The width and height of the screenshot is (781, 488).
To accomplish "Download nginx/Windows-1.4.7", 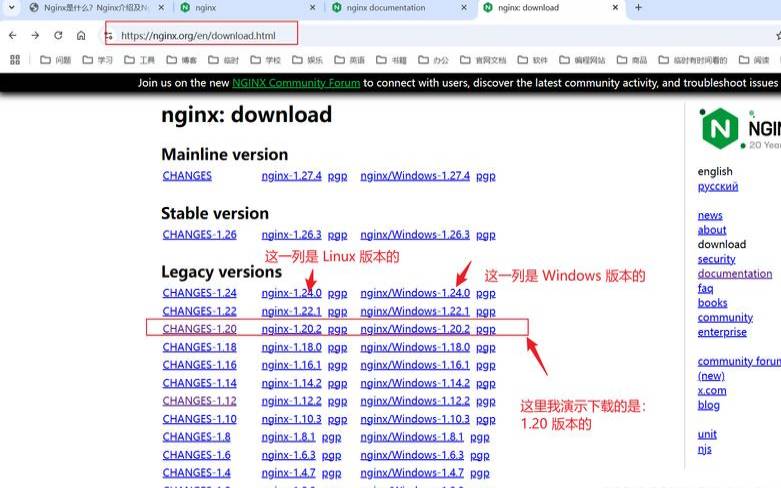I will click(412, 473).
